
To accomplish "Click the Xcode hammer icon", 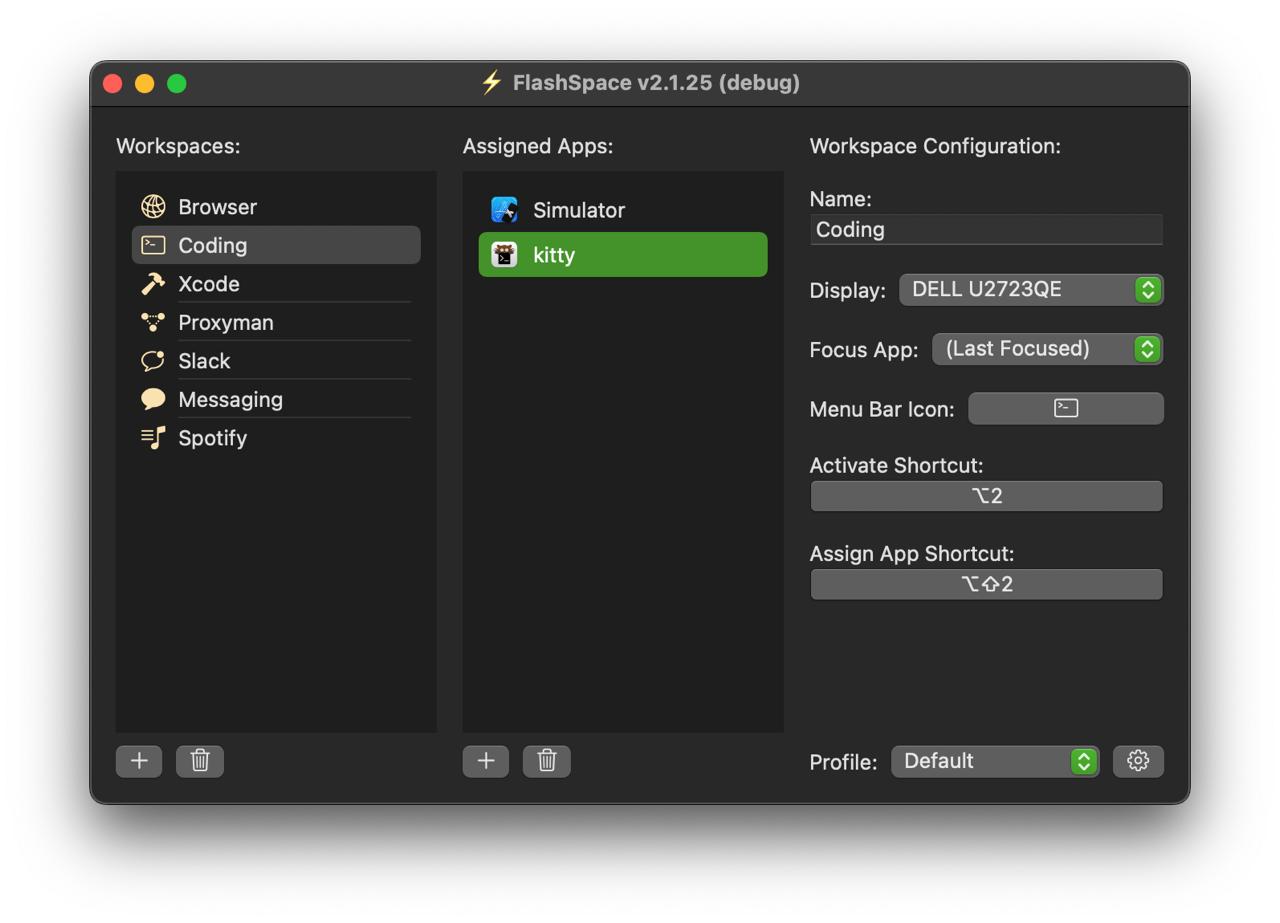I will 153,284.
